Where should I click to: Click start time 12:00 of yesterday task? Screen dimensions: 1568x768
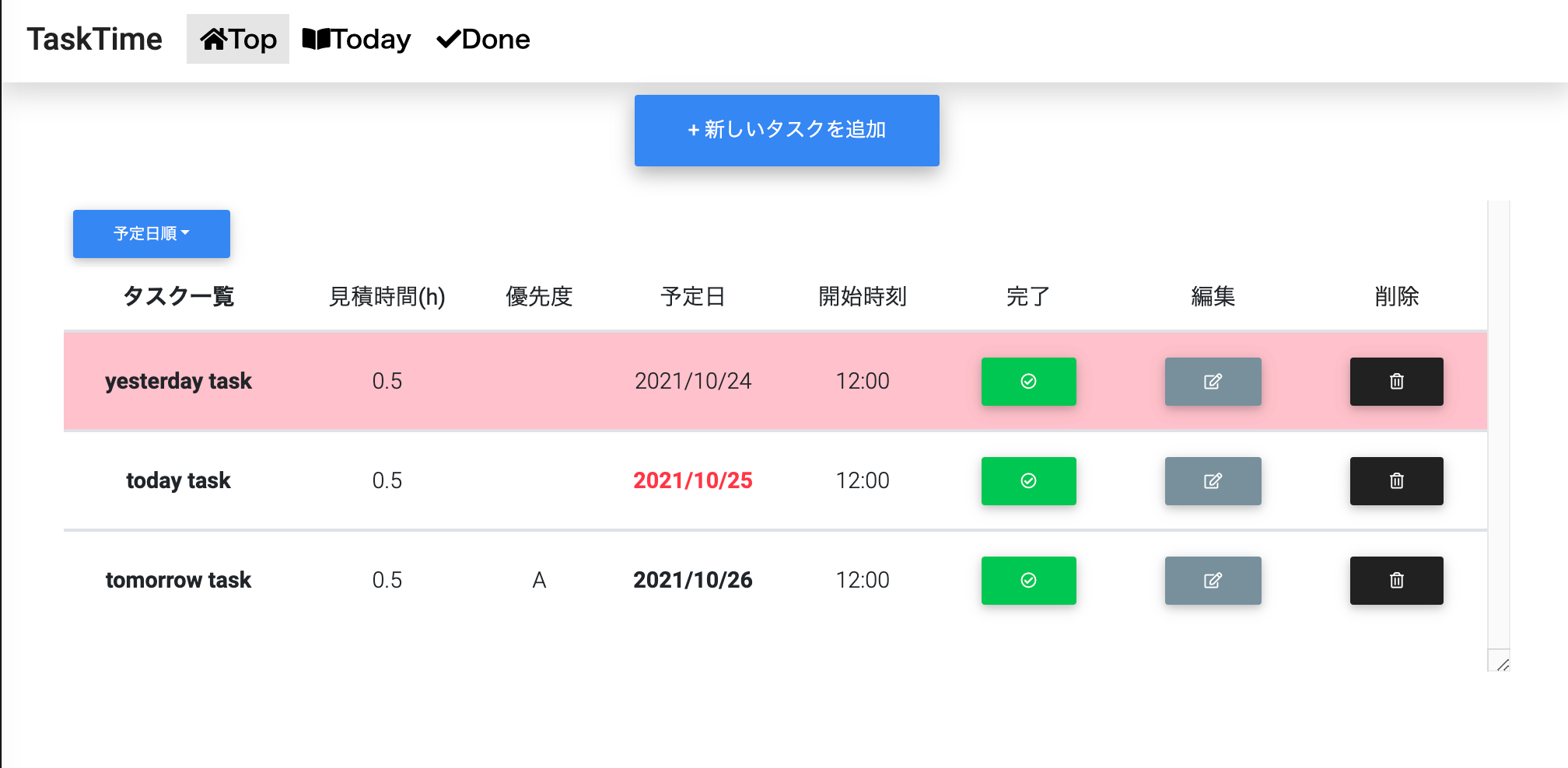click(863, 382)
